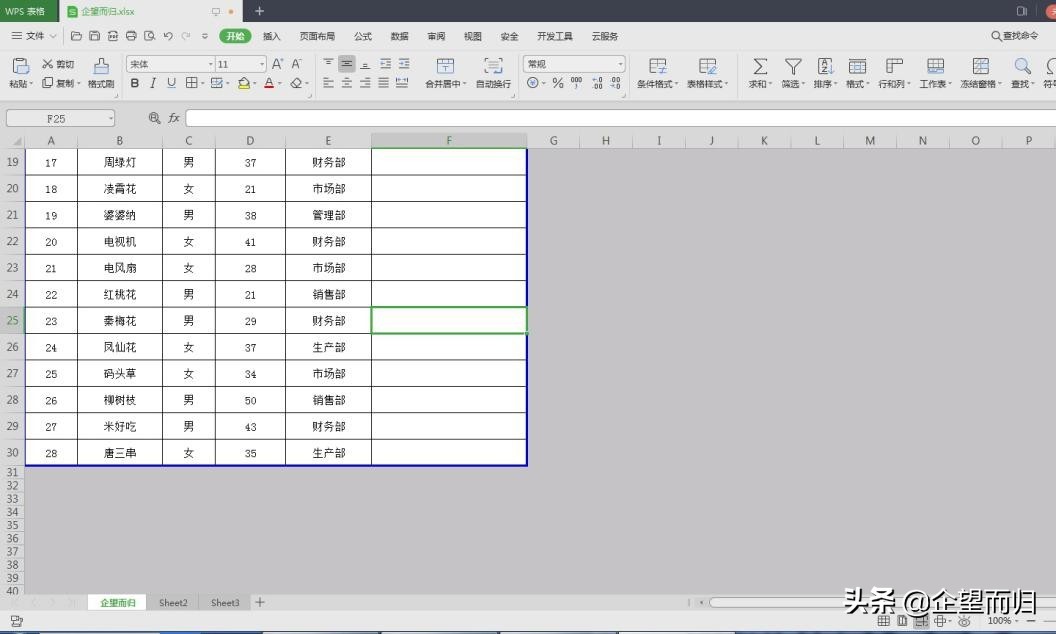Select the Format Painter 格式刷
The height and width of the screenshot is (634, 1056).
101,73
